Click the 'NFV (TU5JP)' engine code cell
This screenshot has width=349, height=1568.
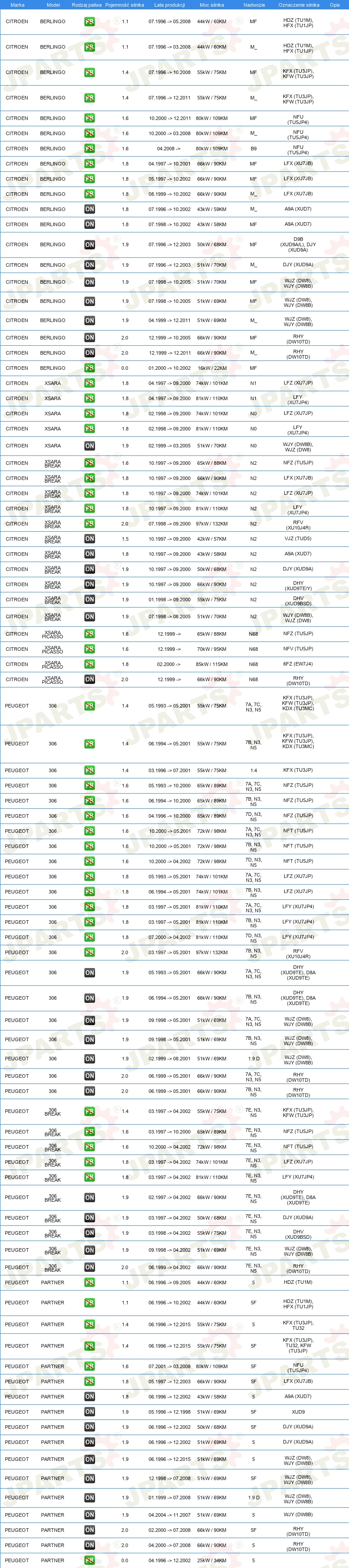tap(298, 649)
